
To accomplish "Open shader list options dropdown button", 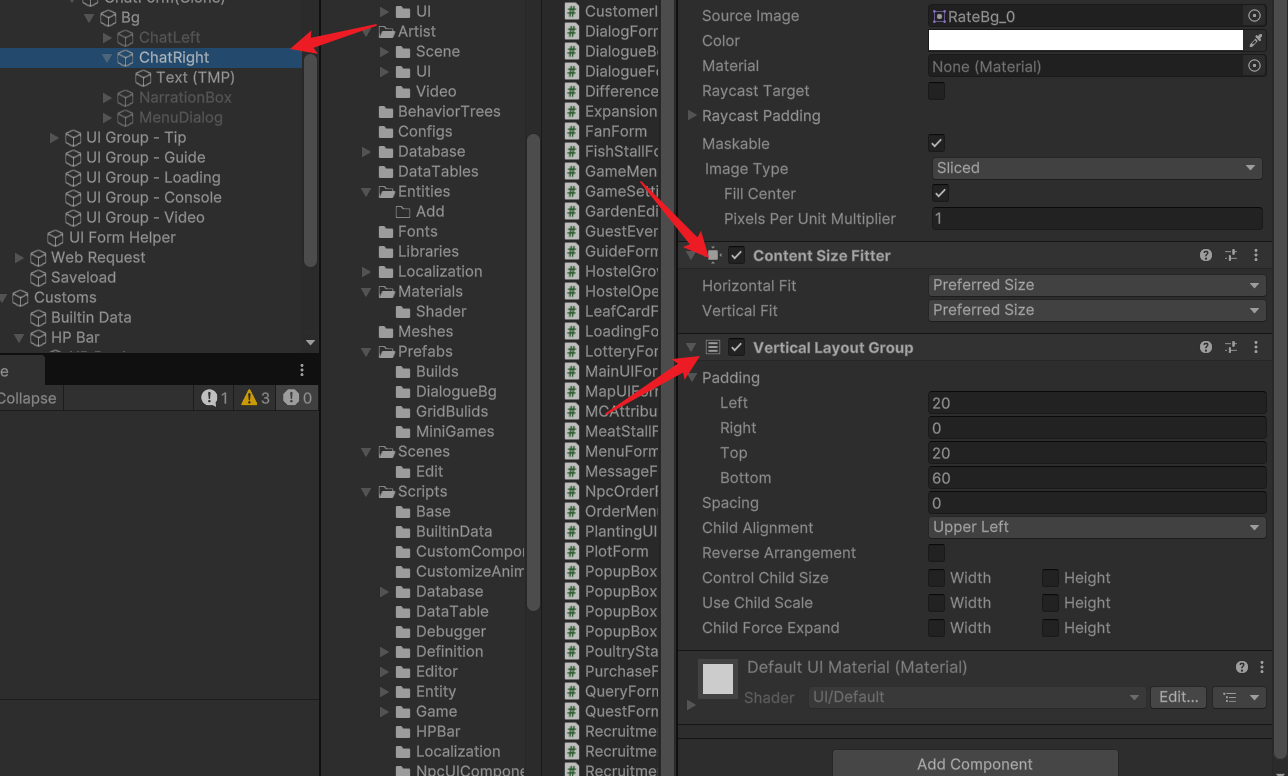I will [x=1239, y=697].
